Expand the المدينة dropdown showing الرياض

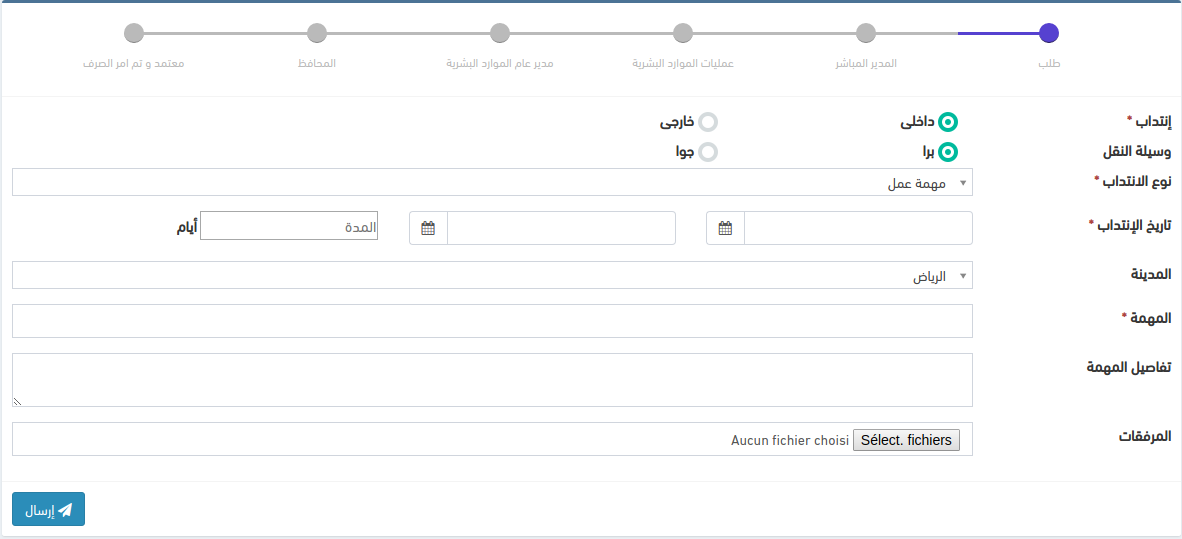tap(492, 276)
